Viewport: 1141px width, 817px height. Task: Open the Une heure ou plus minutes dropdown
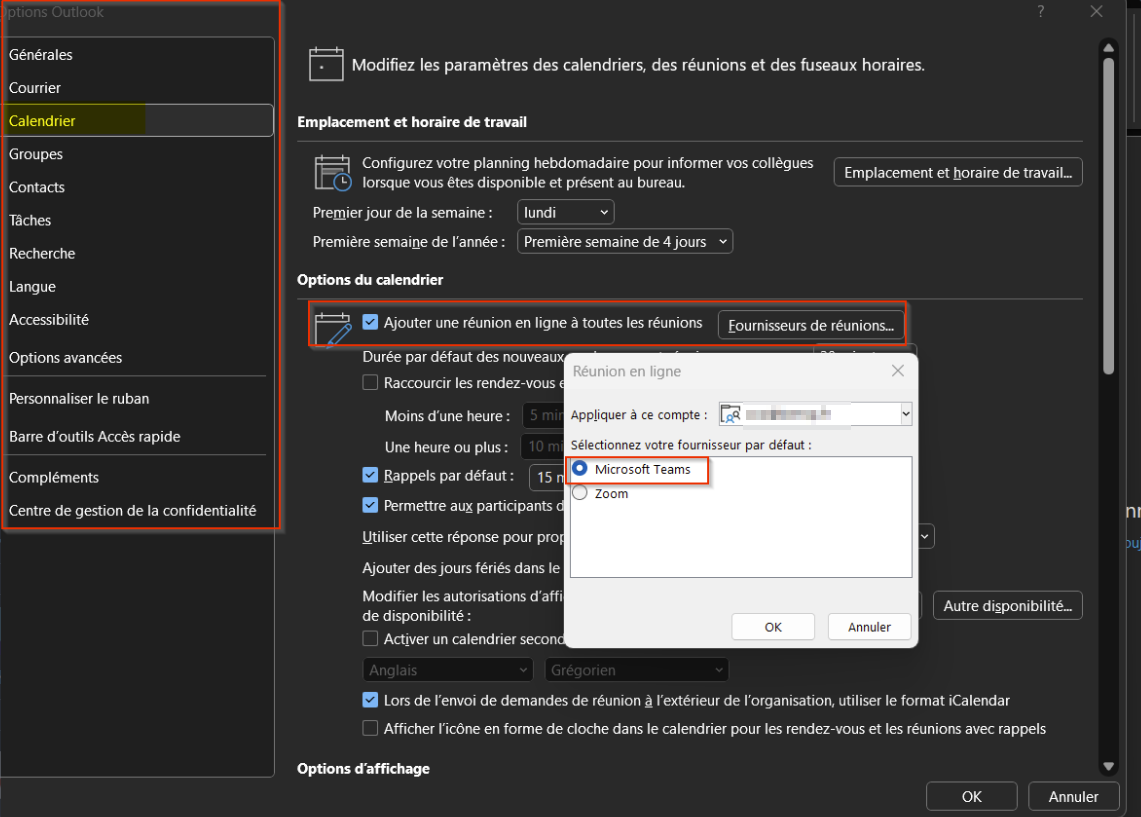point(544,447)
